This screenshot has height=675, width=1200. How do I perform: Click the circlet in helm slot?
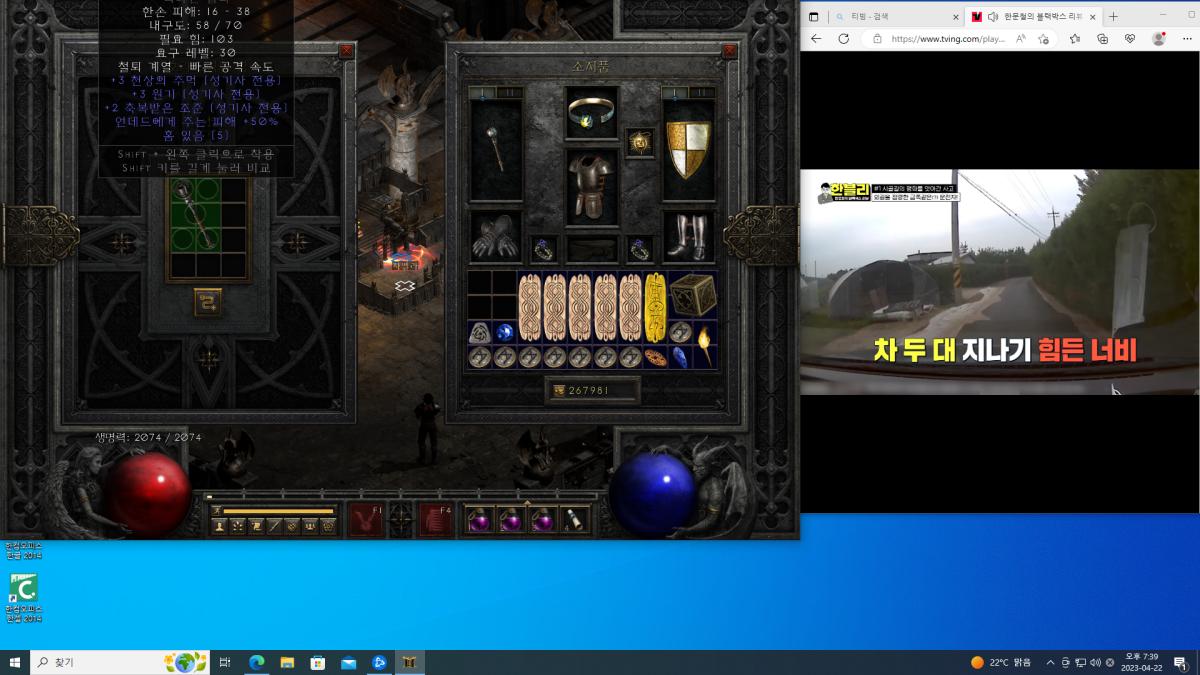pos(592,113)
